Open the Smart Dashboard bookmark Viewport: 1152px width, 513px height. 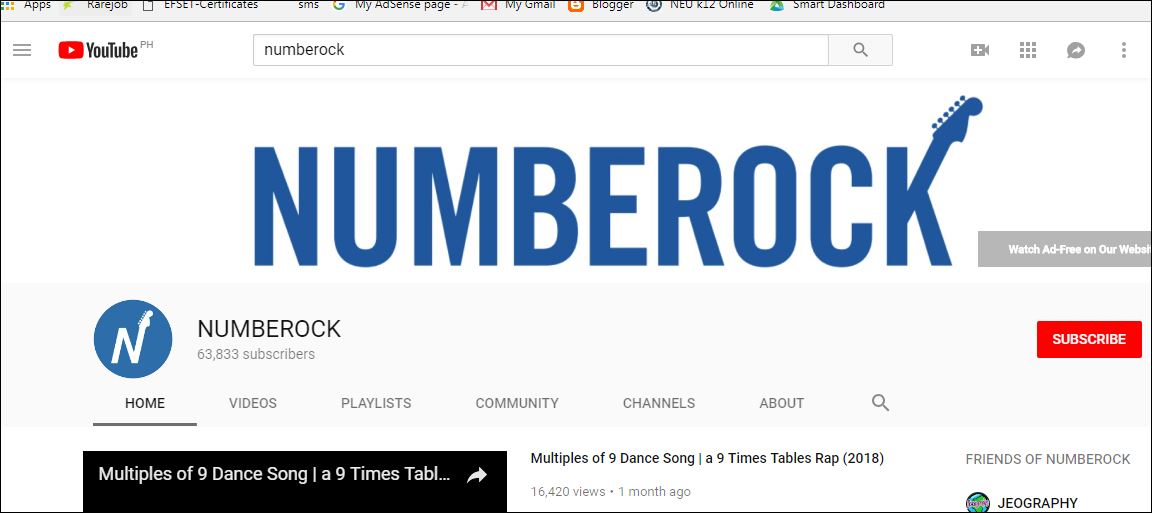pyautogui.click(x=827, y=5)
